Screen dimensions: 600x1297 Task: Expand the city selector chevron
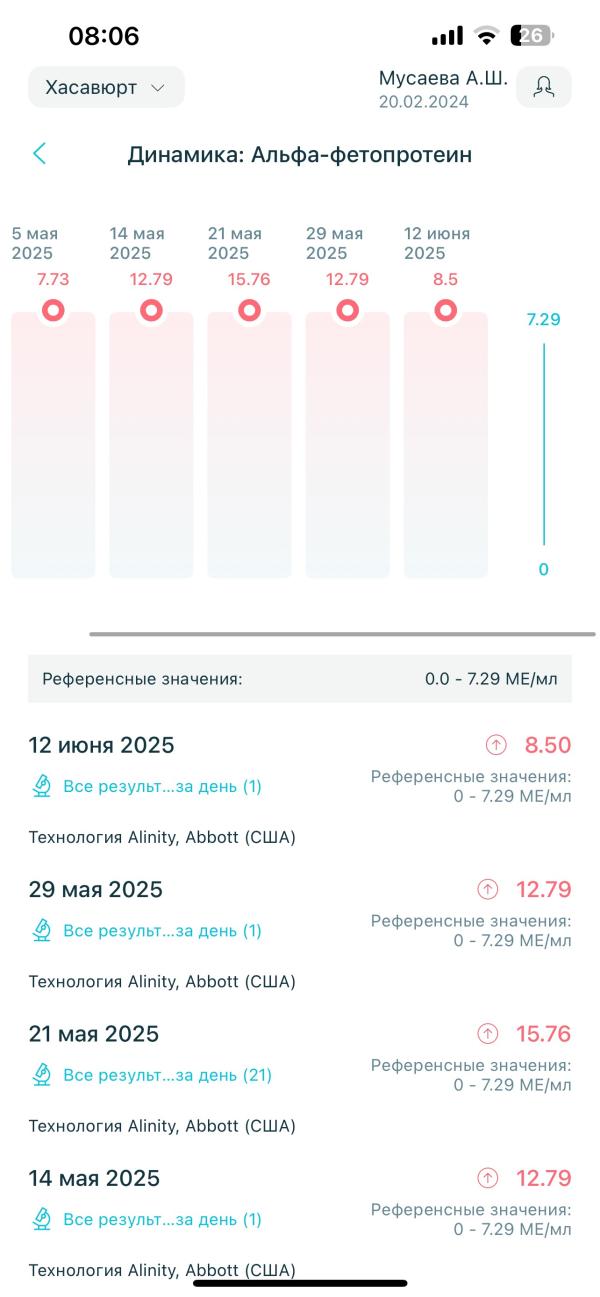tap(157, 87)
